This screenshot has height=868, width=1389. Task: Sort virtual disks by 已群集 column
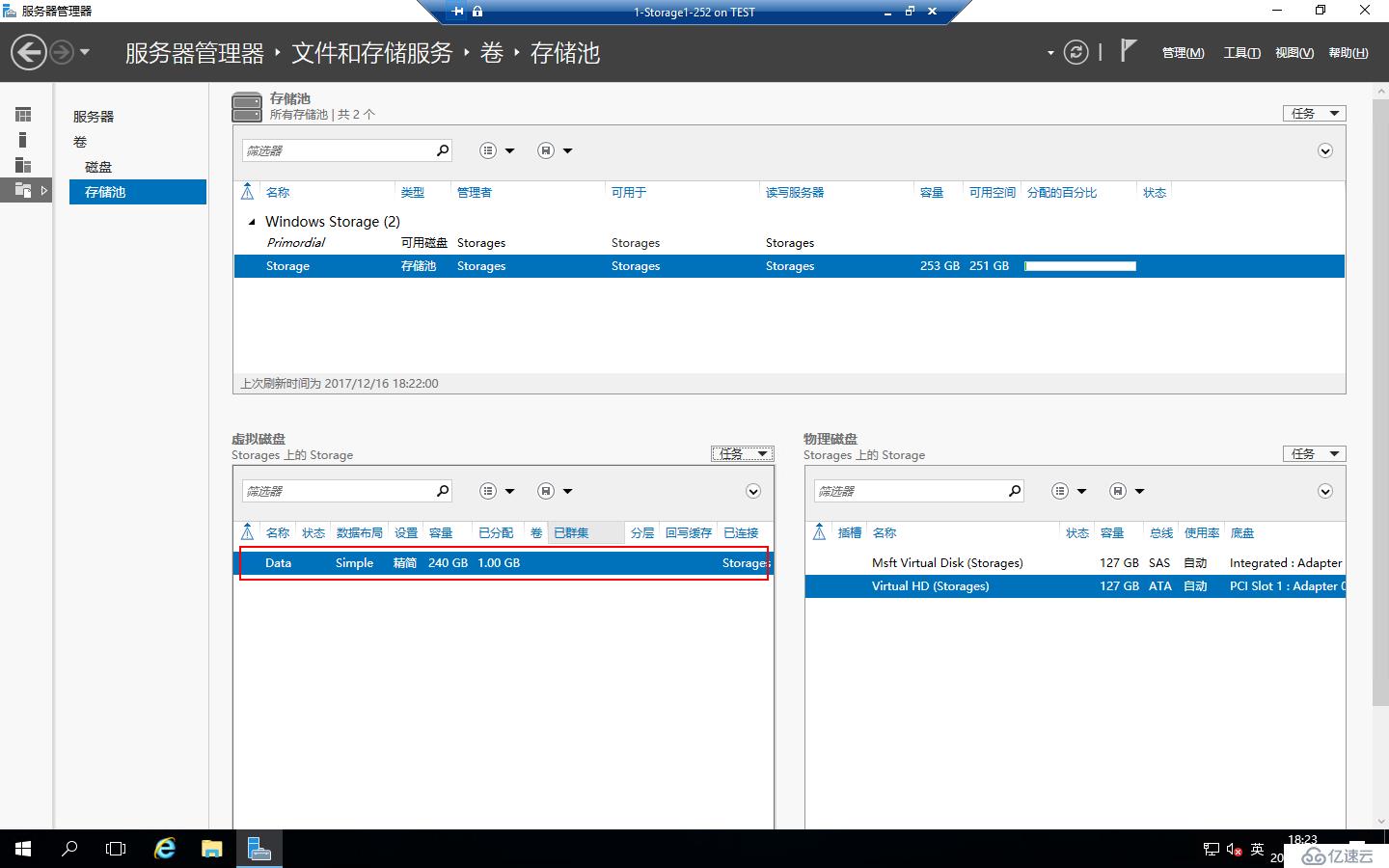point(571,533)
